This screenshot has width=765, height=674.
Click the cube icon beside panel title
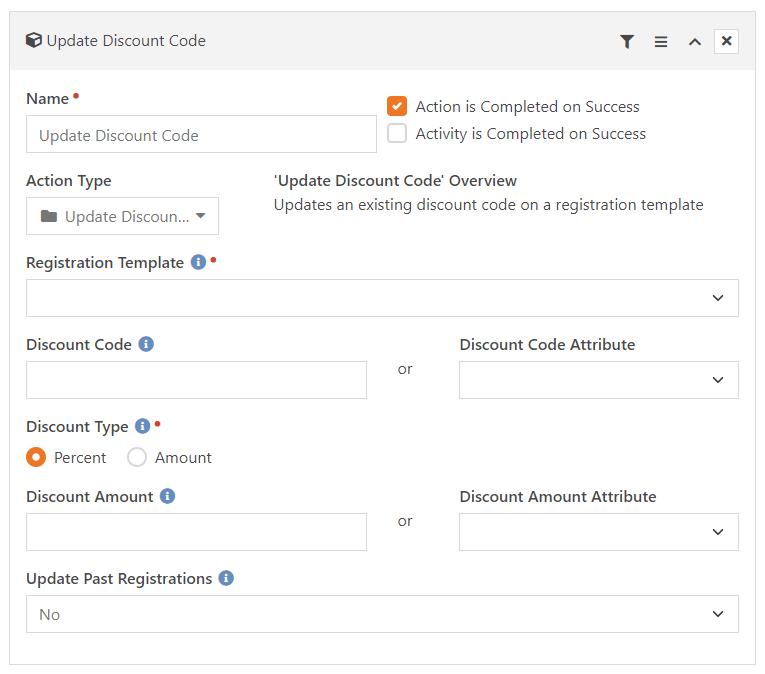34,40
